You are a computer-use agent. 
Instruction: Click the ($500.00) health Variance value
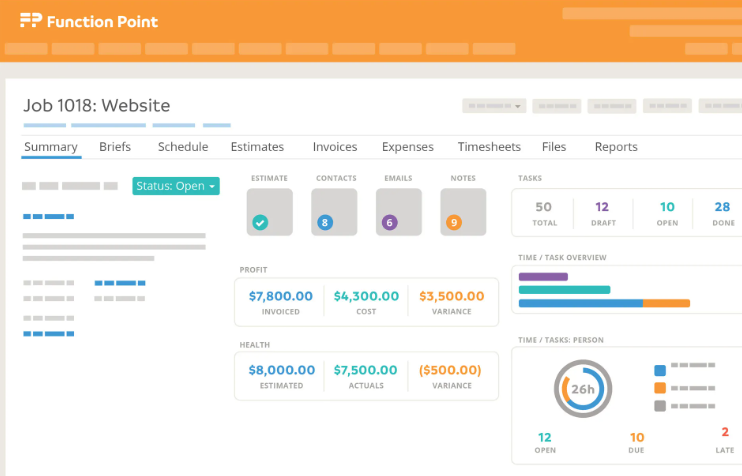(450, 370)
